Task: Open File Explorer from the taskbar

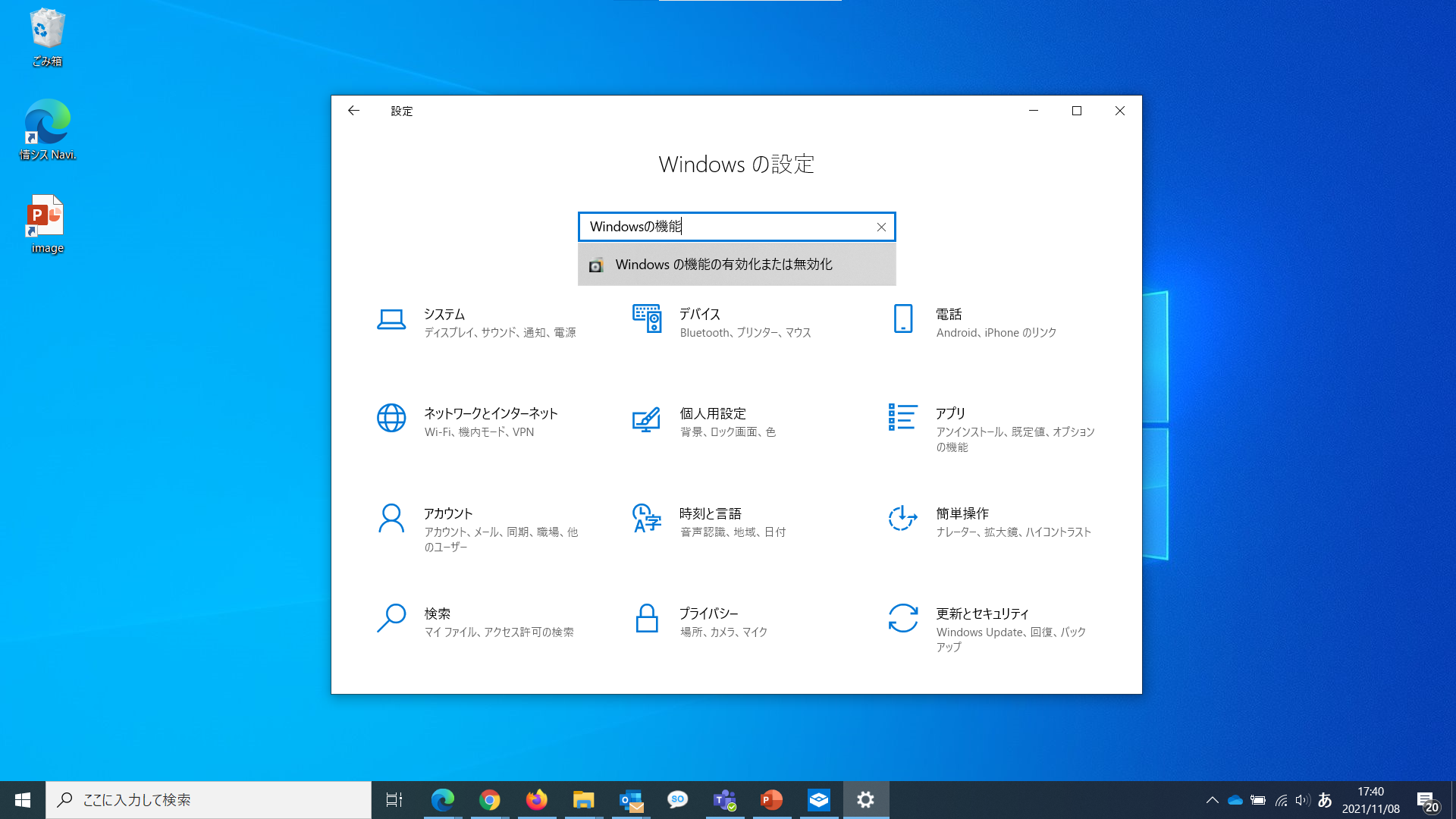Action: coord(583,800)
